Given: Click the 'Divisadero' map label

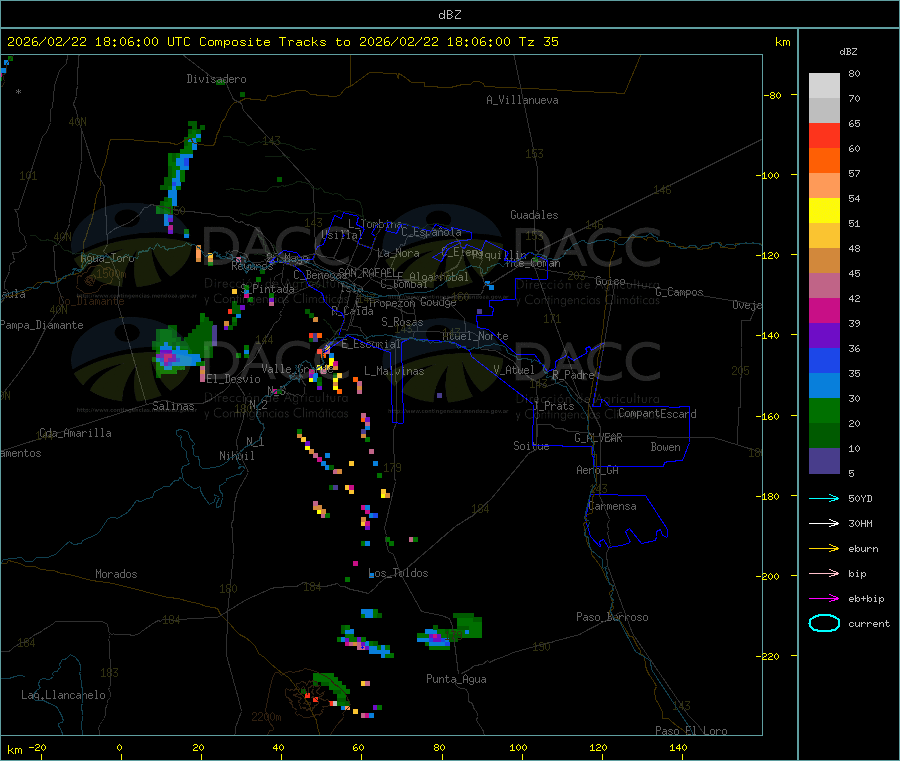Looking at the screenshot, I should click(x=216, y=79).
